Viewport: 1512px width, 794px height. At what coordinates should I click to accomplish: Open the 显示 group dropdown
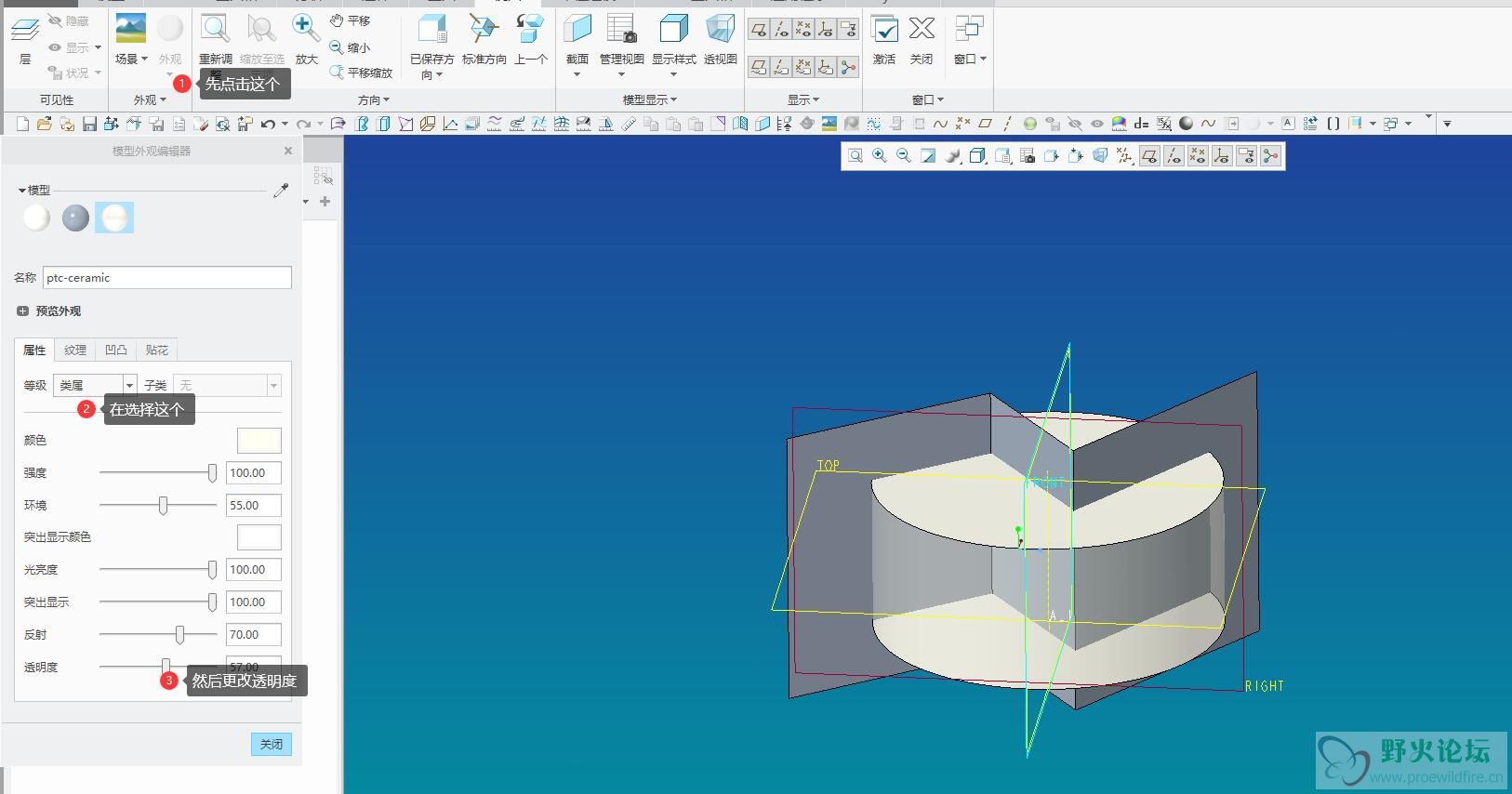[803, 99]
